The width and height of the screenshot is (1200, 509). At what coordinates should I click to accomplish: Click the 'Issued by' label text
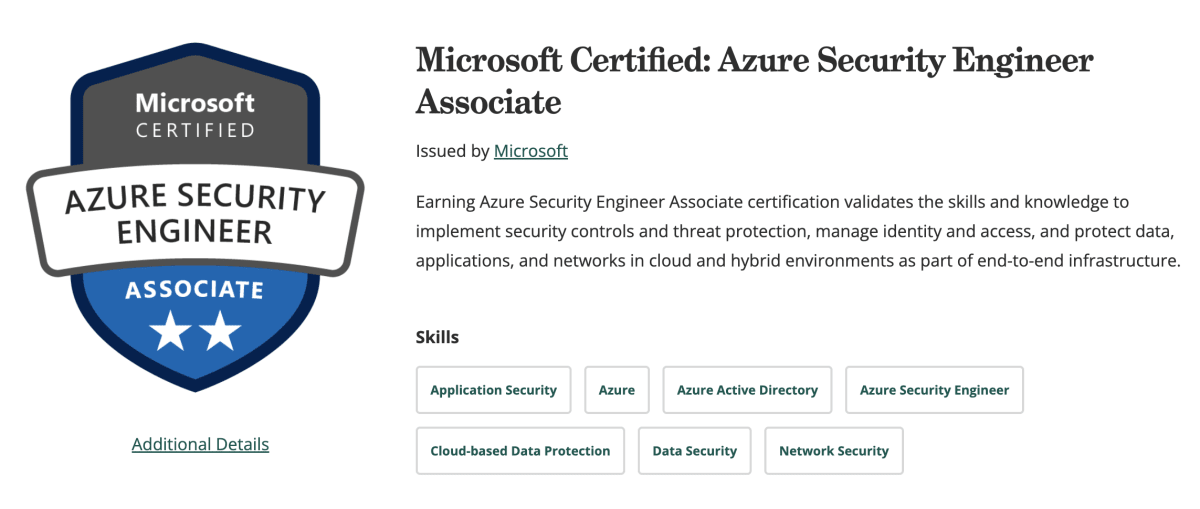(452, 151)
